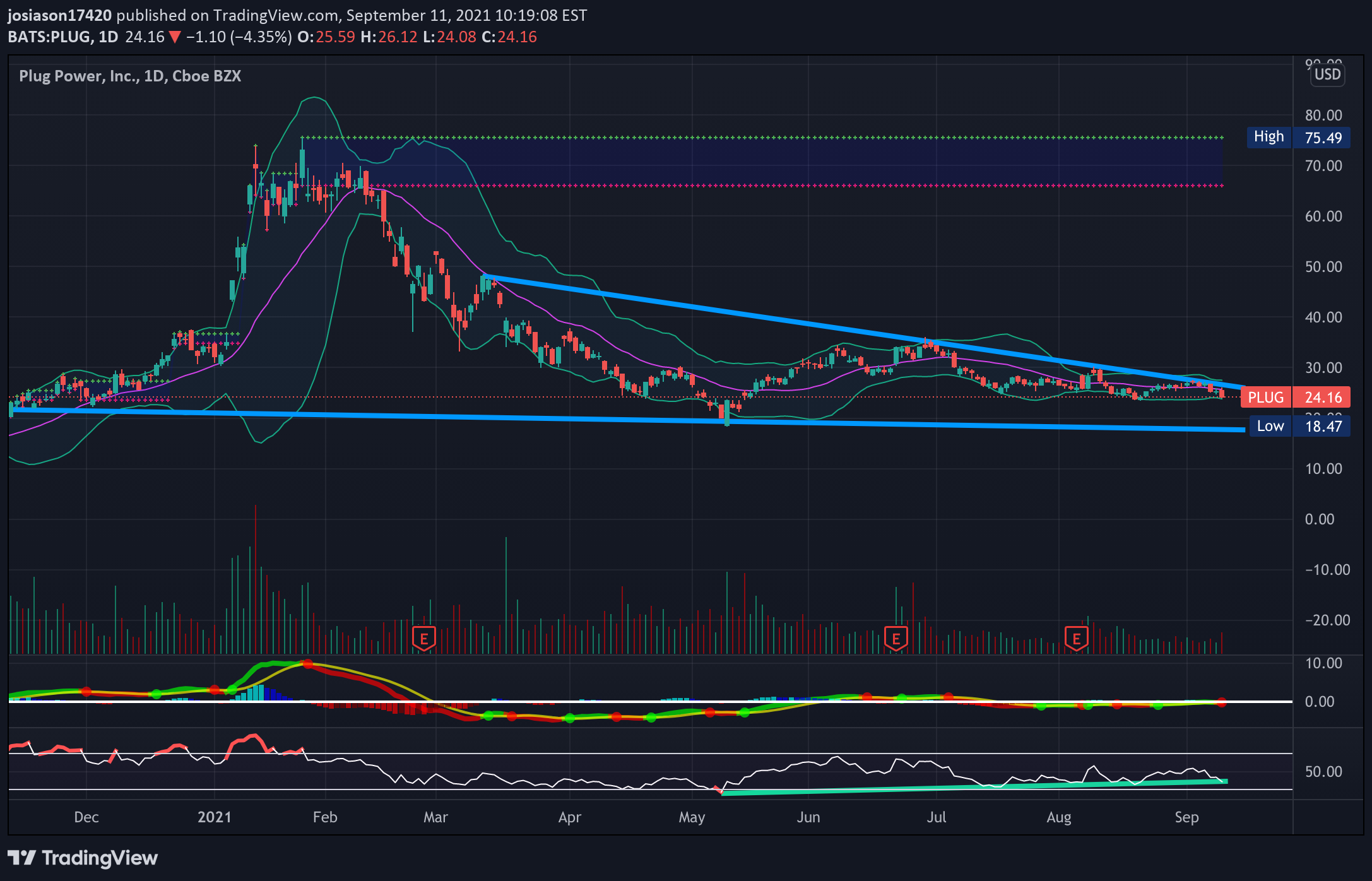This screenshot has width=1372, height=881.
Task: Click the Jun label on time axis
Action: (808, 817)
